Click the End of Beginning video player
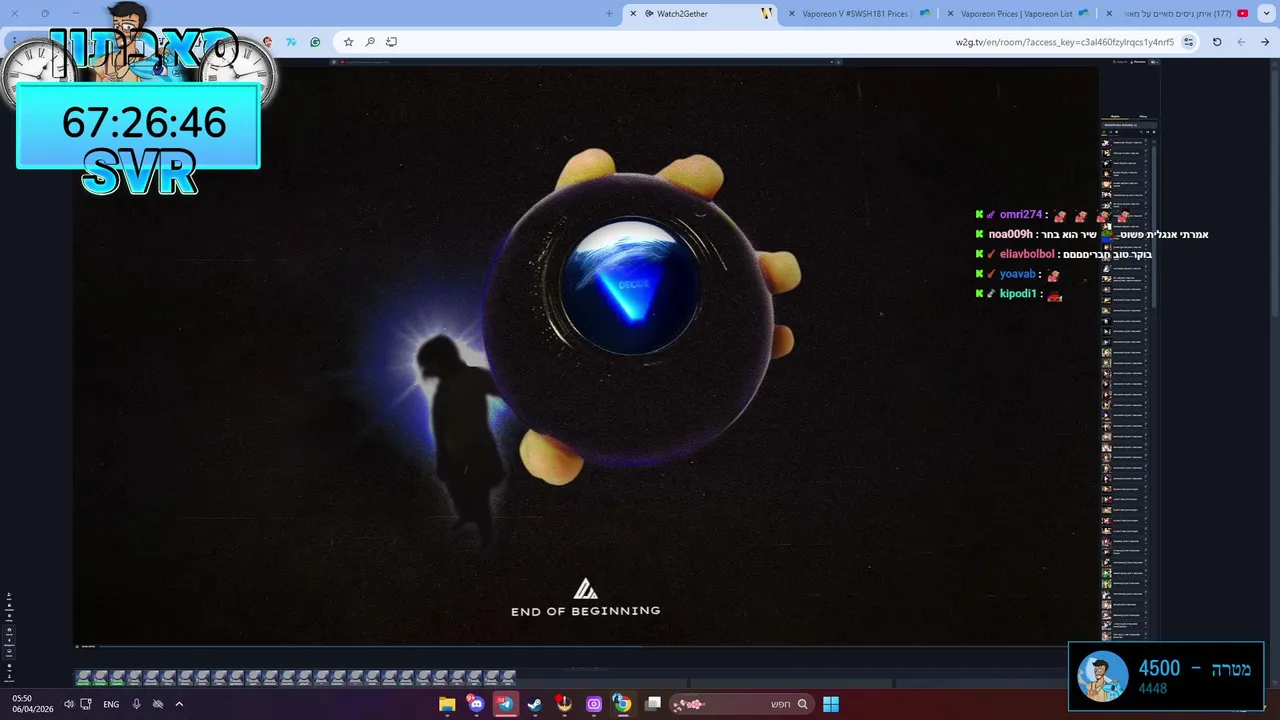The width and height of the screenshot is (1280, 720). click(586, 355)
